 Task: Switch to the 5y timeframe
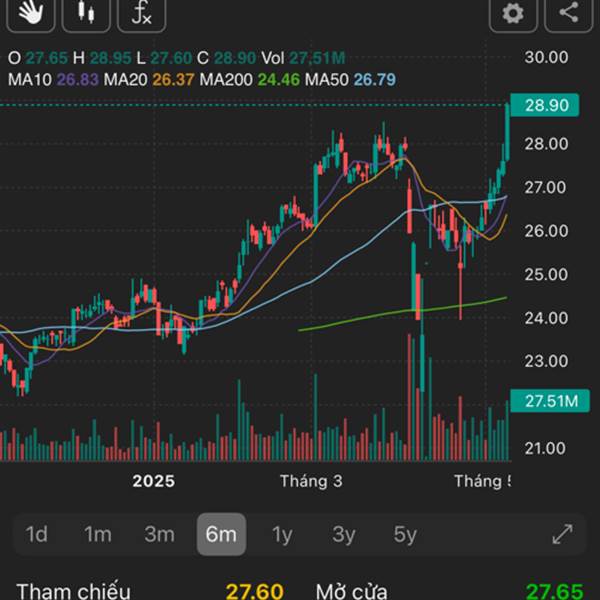(x=405, y=535)
